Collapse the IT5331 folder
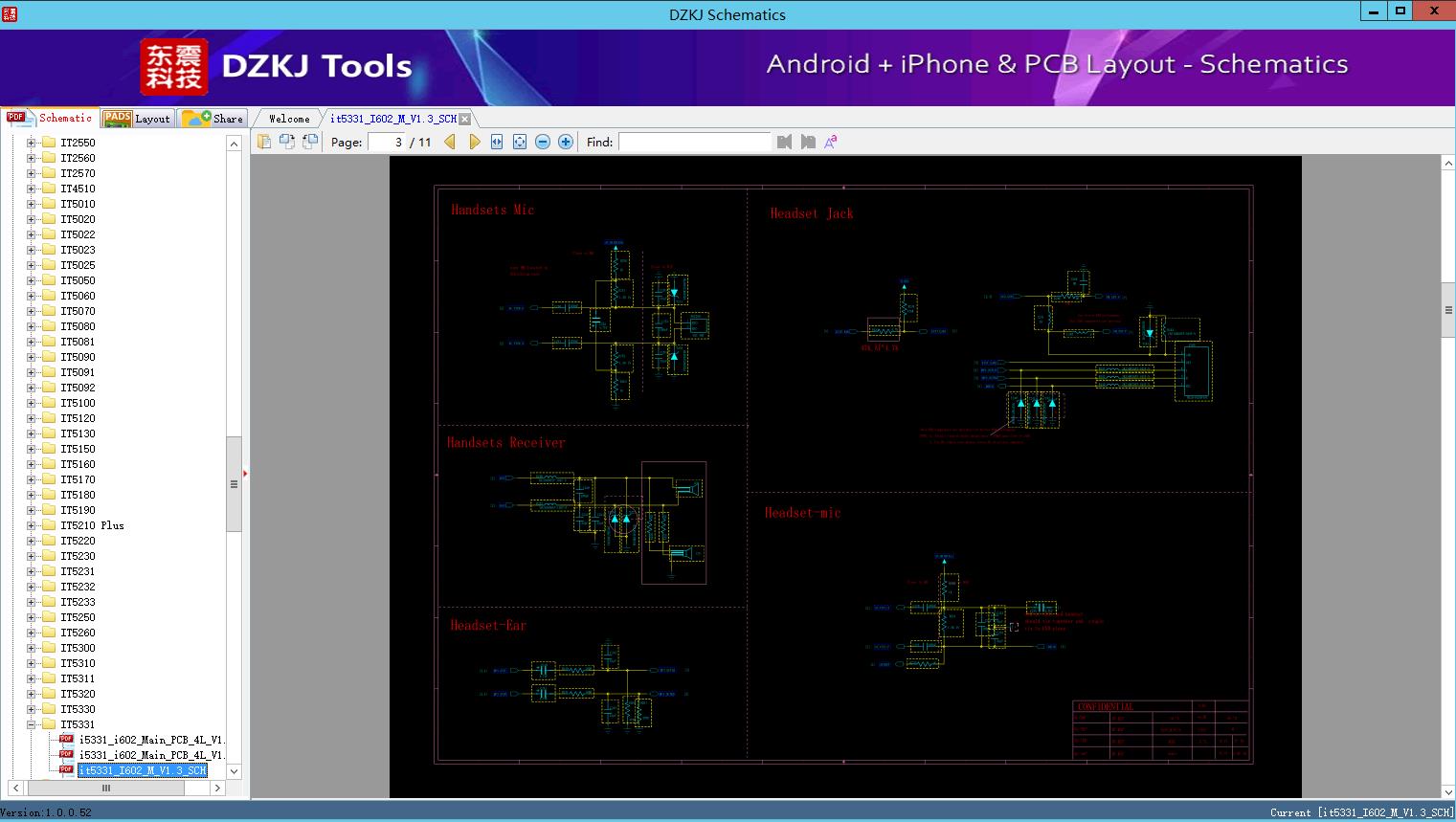This screenshot has width=1456, height=822. 31,724
